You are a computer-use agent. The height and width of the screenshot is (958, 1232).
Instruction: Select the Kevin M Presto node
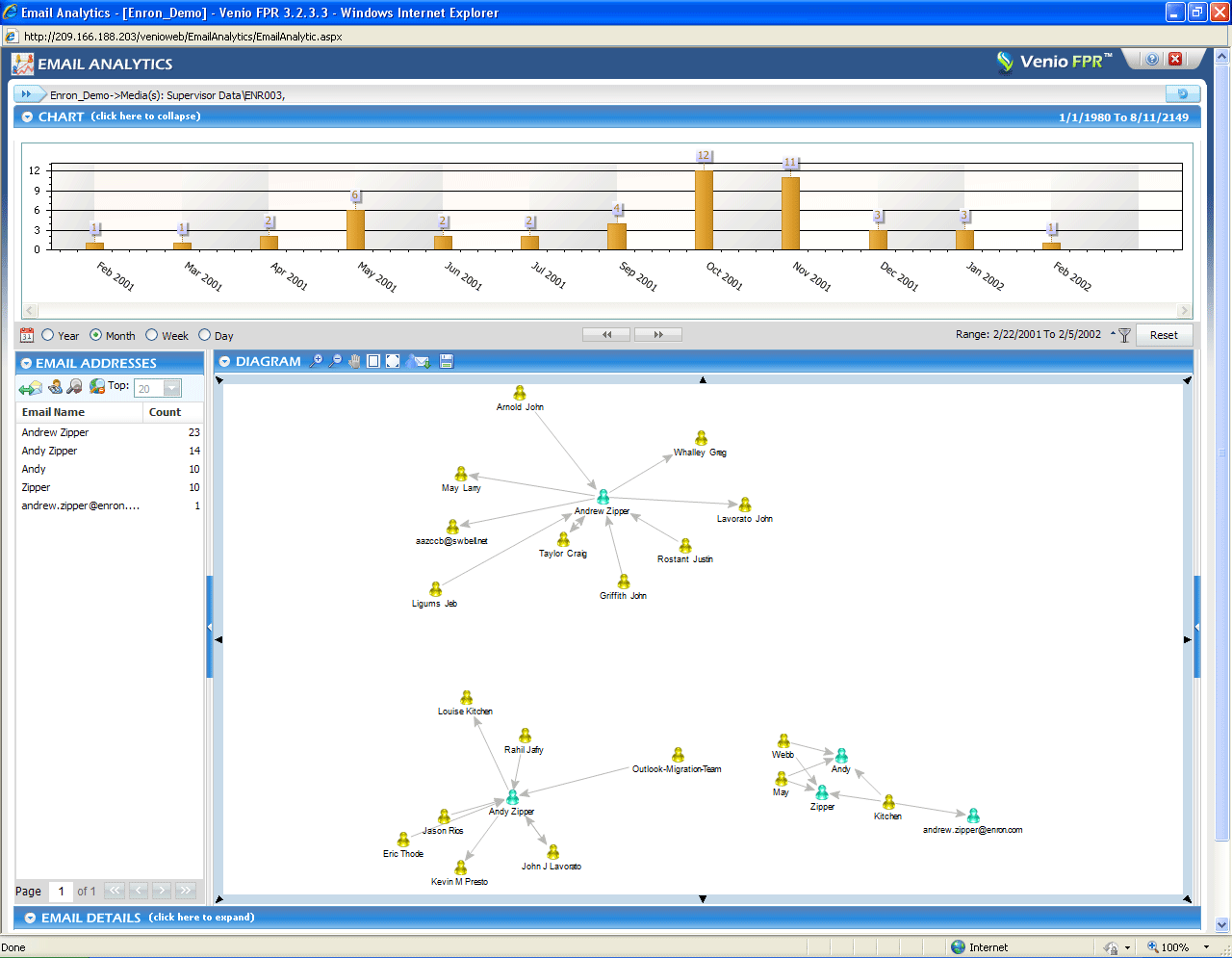click(x=461, y=867)
